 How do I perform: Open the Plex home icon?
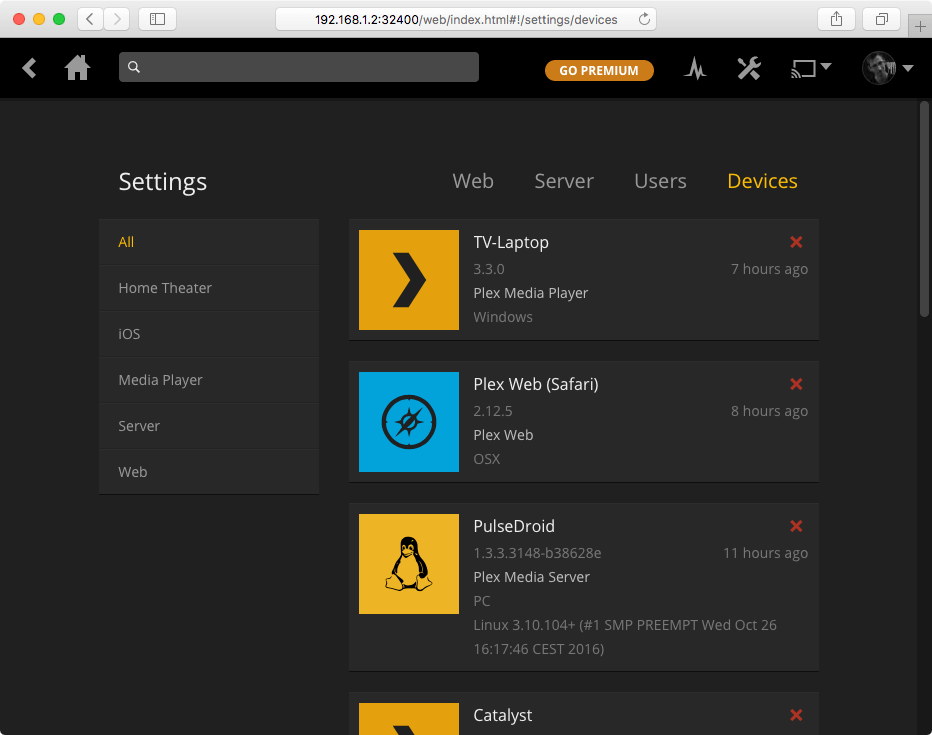pos(77,68)
